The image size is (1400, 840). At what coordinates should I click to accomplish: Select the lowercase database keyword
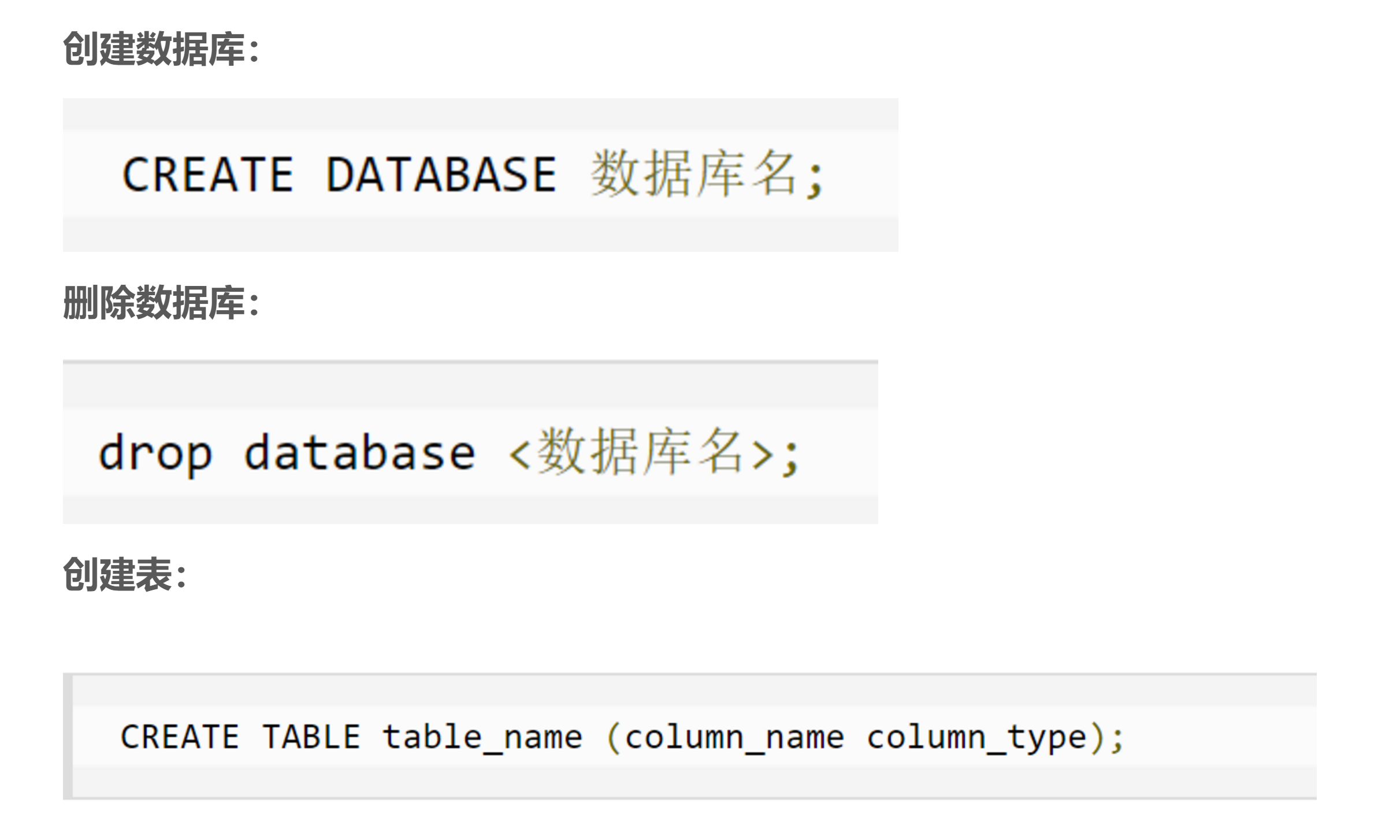point(359,453)
